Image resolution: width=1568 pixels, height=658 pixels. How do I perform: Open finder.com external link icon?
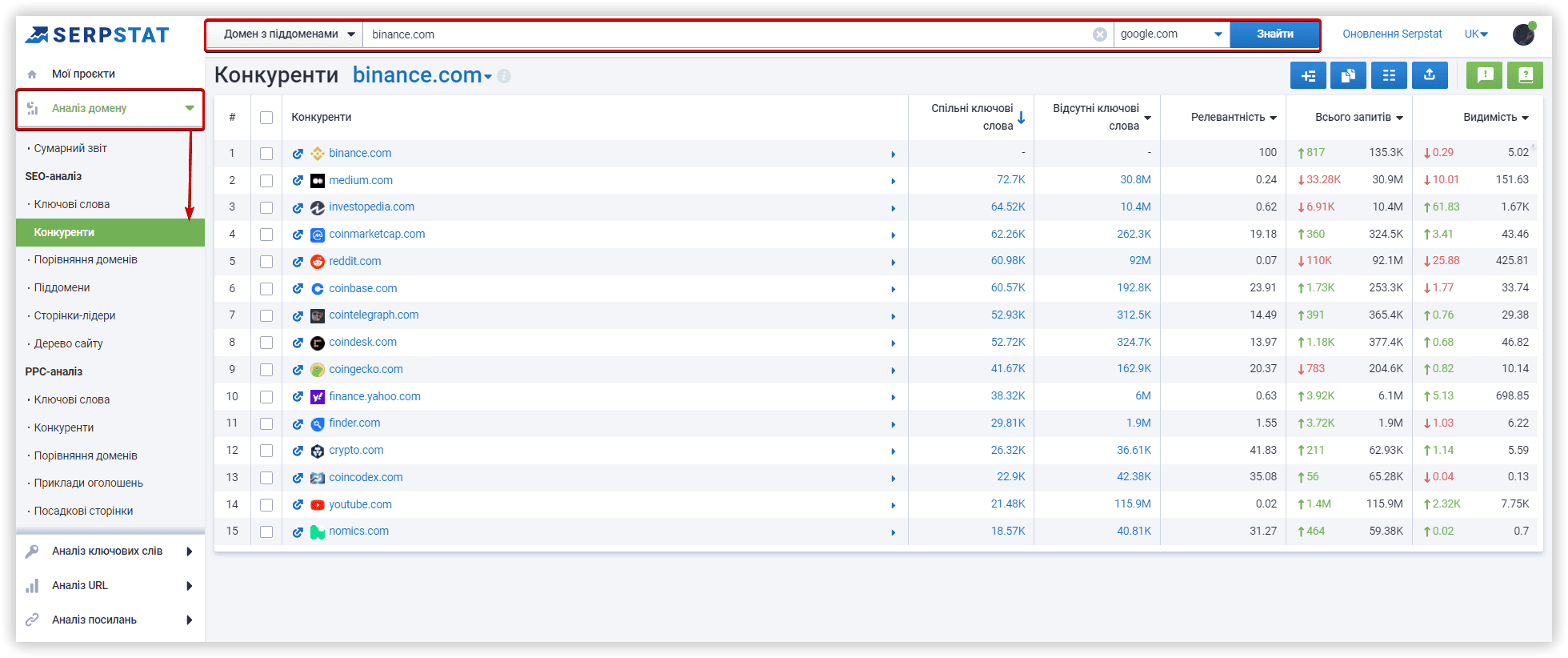coord(298,424)
